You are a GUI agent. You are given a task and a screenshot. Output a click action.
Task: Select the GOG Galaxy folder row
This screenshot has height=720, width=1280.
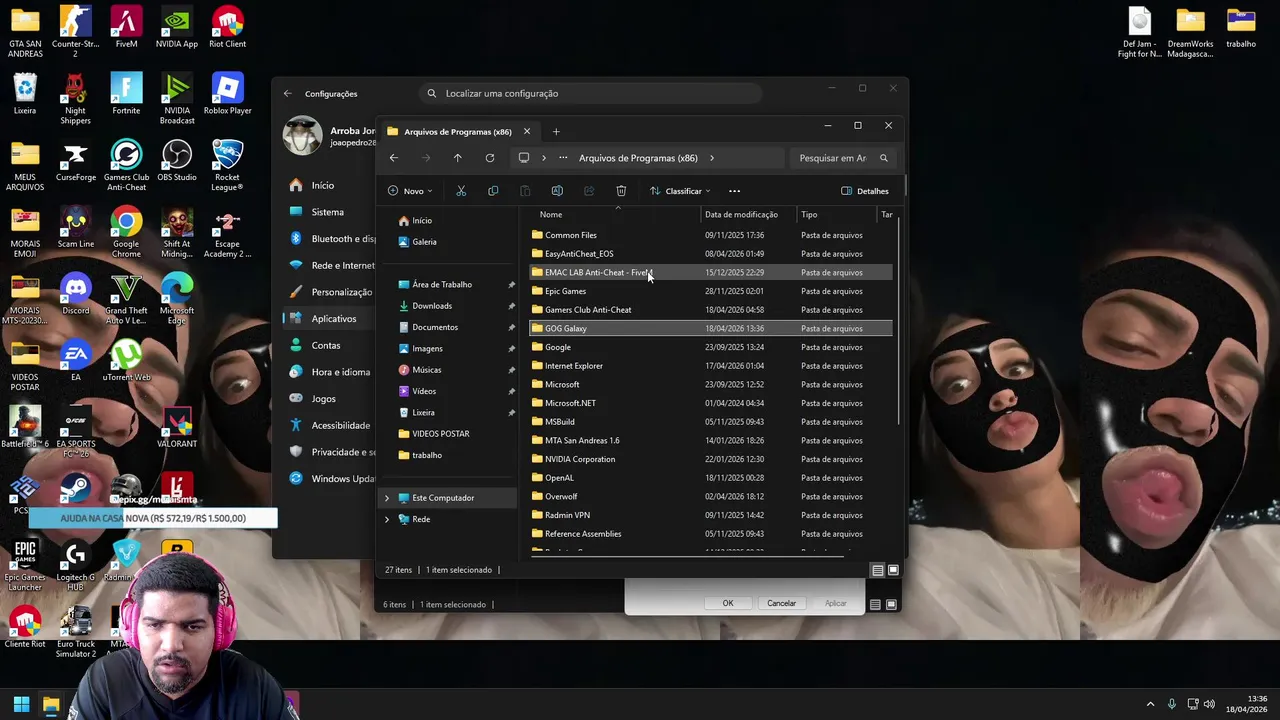[710, 328]
